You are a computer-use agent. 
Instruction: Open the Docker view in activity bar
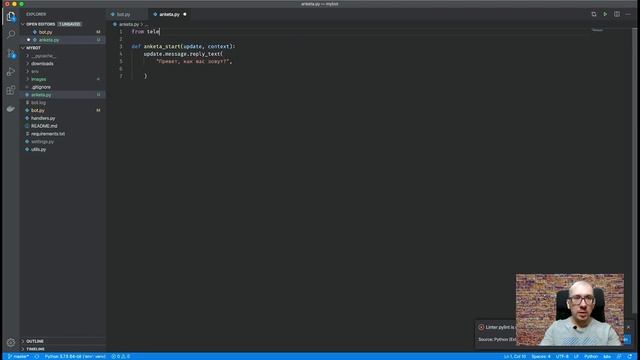pos(11,109)
